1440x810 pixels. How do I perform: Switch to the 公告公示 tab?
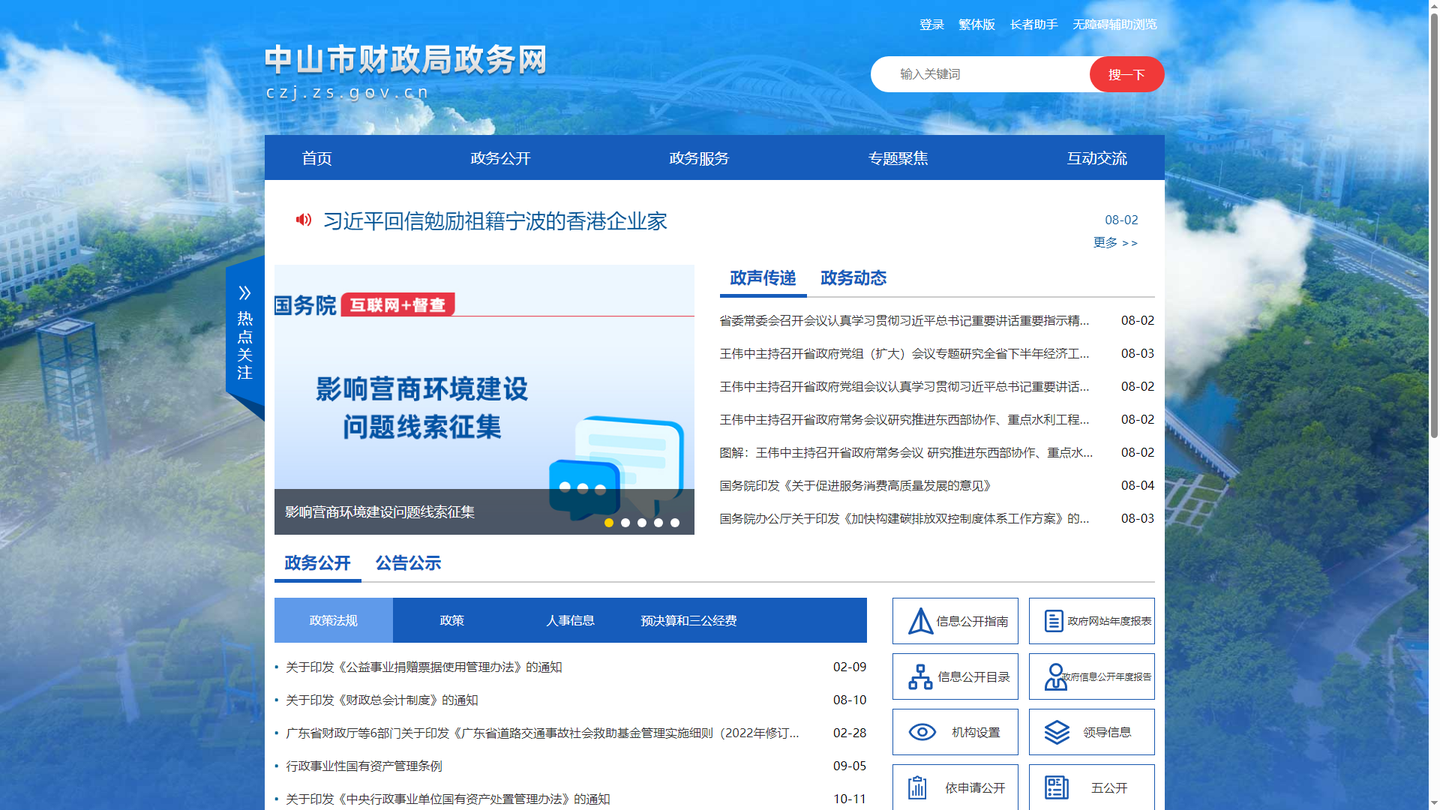click(x=408, y=563)
